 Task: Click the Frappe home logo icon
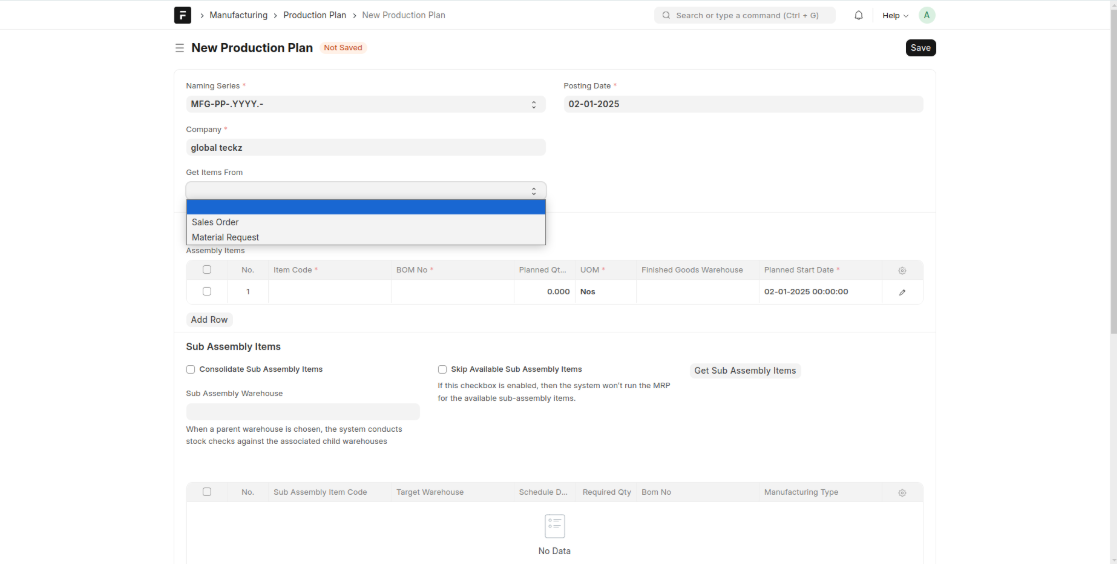[x=182, y=15]
